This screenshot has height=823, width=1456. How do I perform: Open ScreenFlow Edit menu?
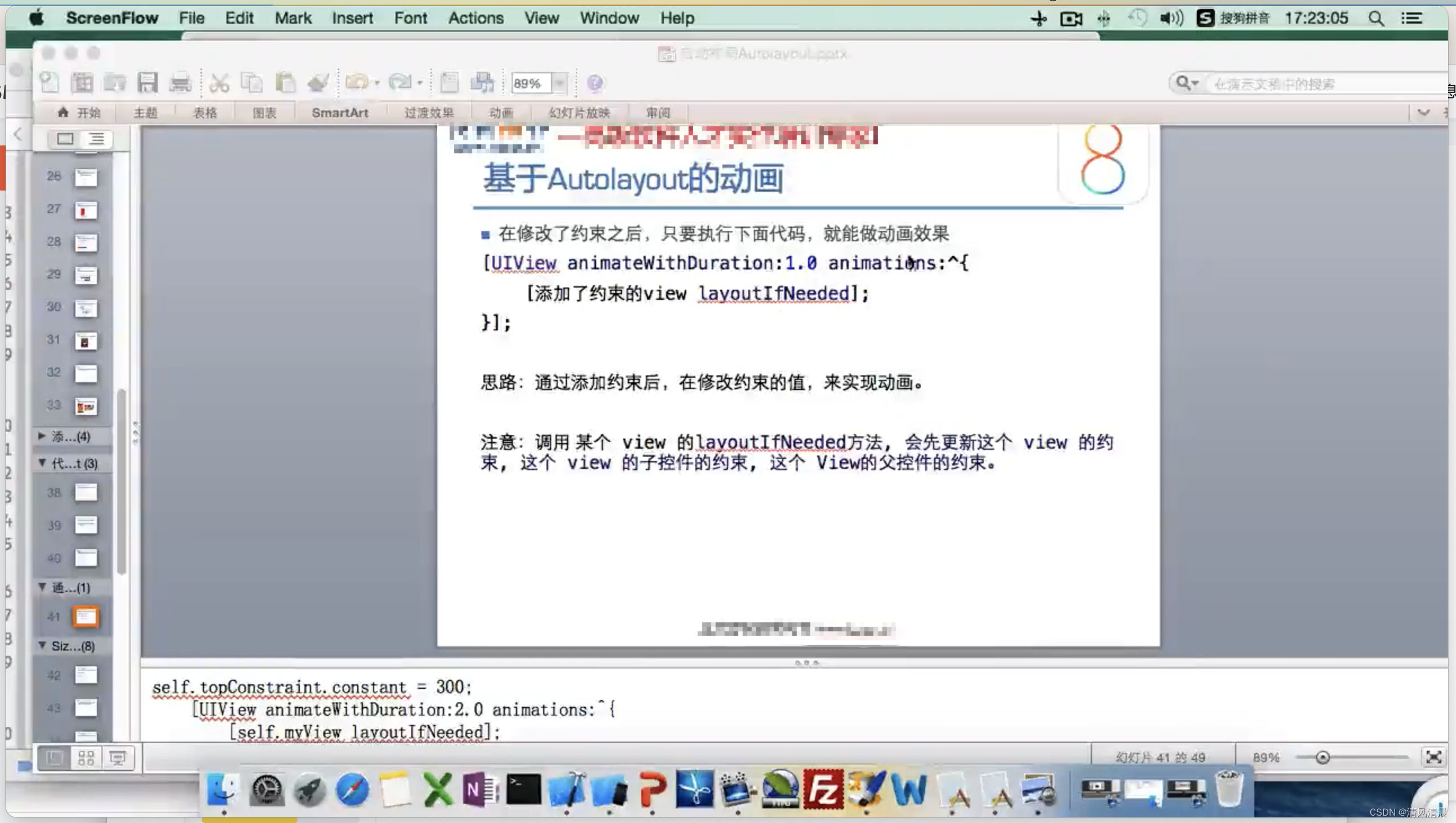[x=239, y=17]
